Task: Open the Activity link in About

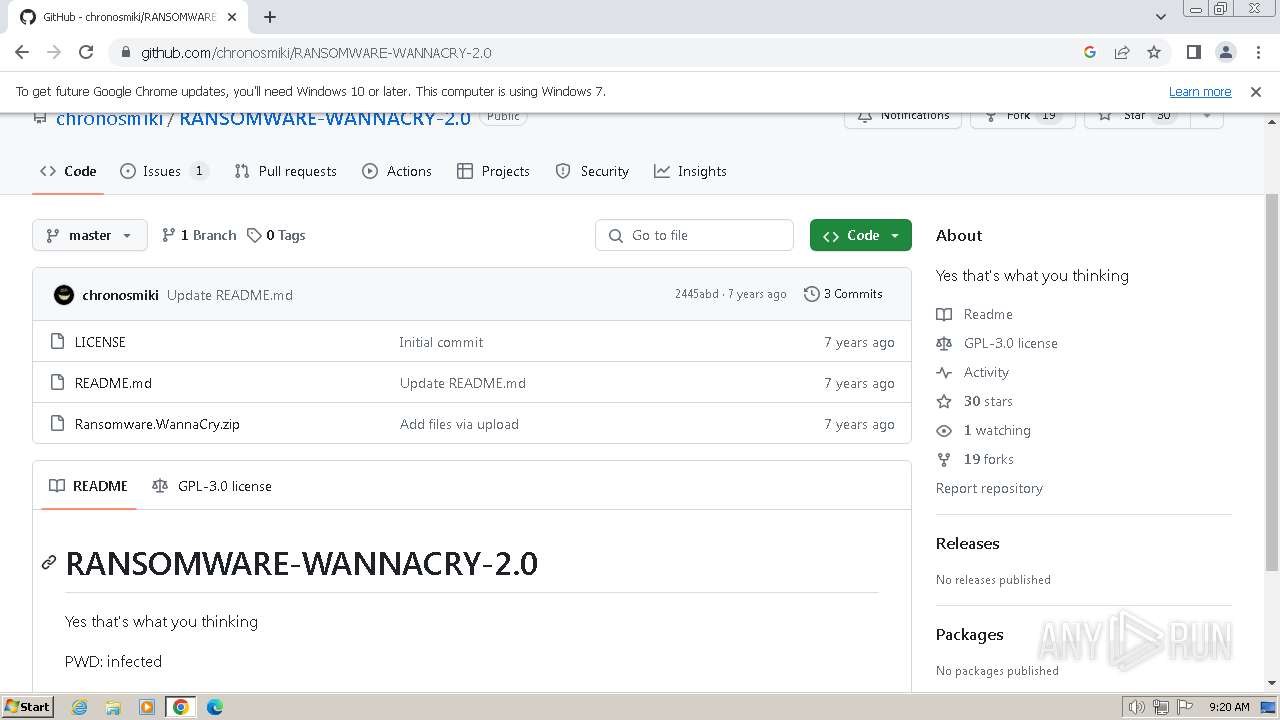Action: click(x=973, y=372)
